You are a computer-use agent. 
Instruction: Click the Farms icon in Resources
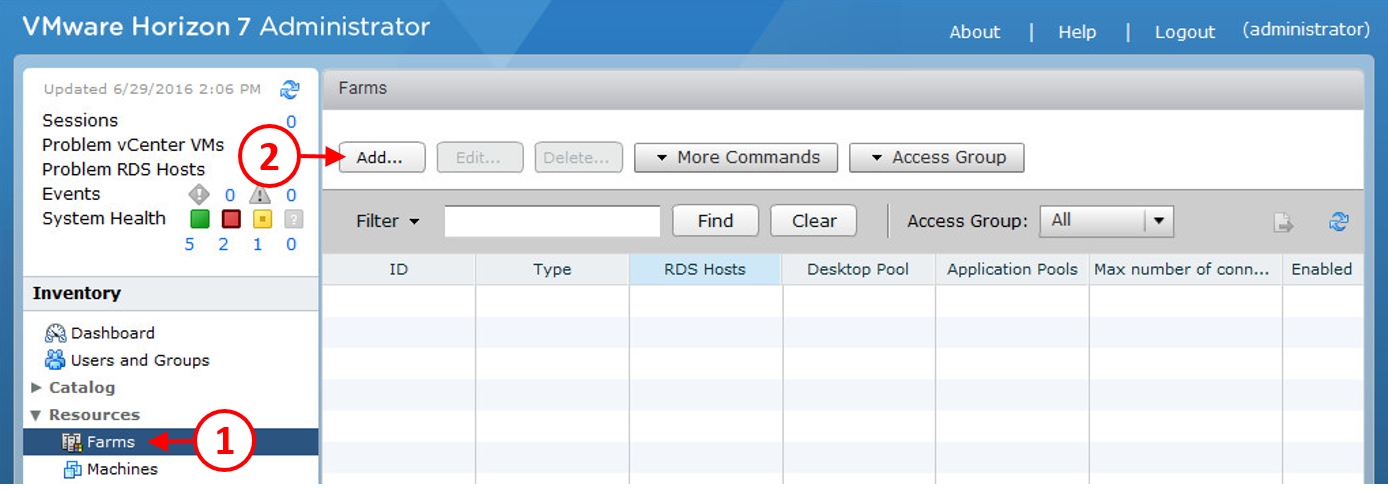72,442
